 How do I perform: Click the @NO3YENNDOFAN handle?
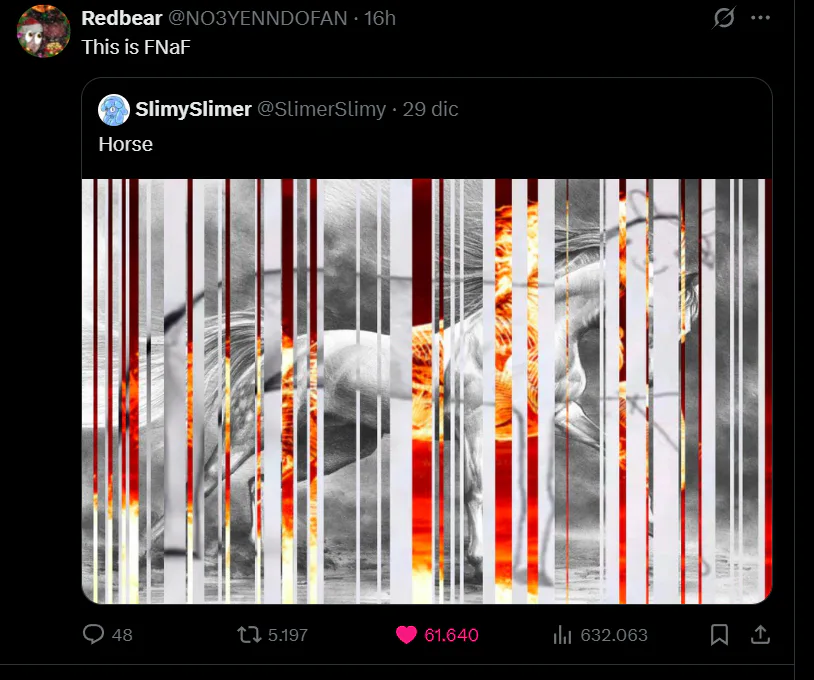258,18
